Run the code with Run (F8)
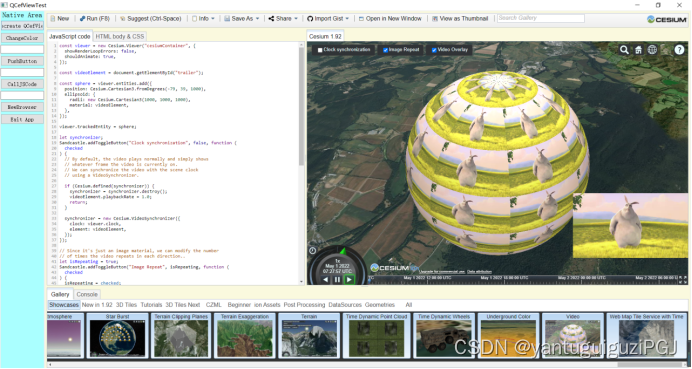The image size is (692, 369). click(x=94, y=19)
